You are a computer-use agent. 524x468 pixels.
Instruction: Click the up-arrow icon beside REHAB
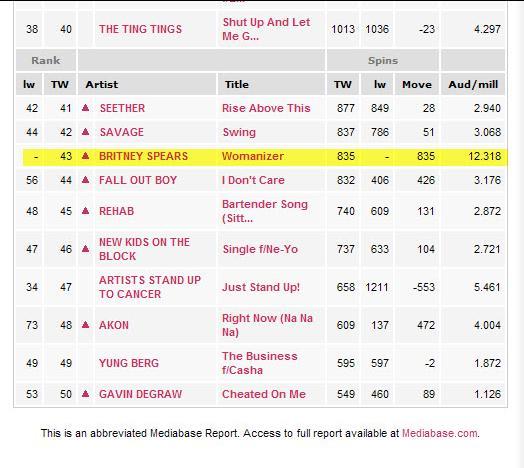pos(86,211)
